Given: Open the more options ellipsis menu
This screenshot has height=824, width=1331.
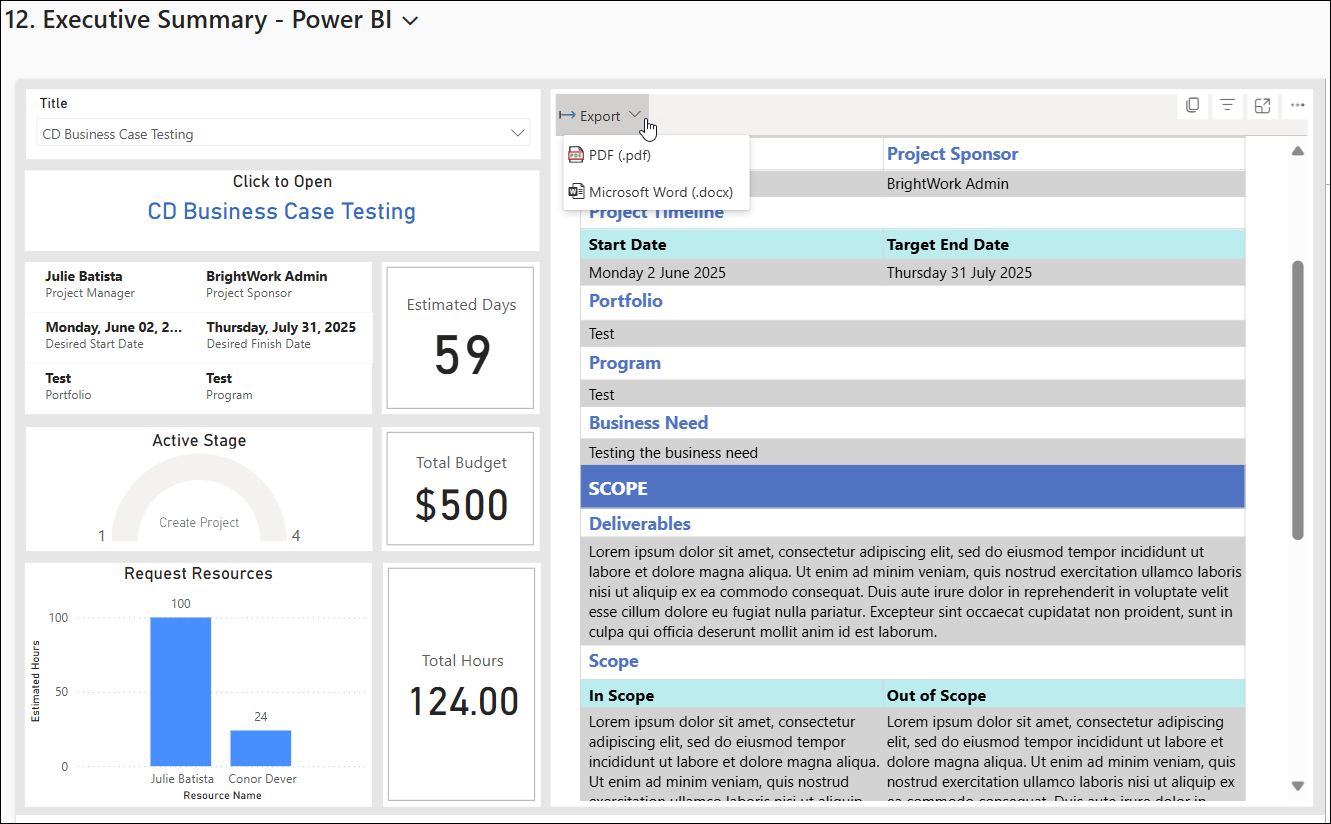Looking at the screenshot, I should [1297, 105].
